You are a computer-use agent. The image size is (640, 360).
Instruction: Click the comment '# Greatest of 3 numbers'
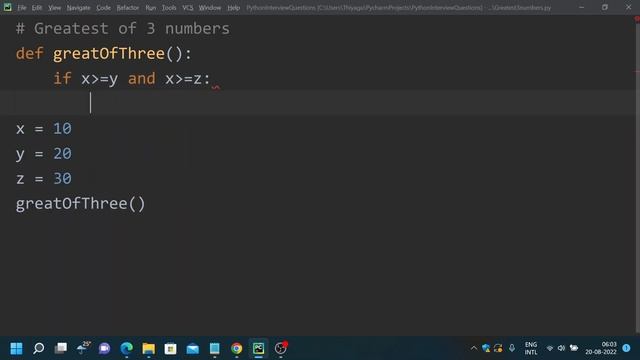[122, 29]
